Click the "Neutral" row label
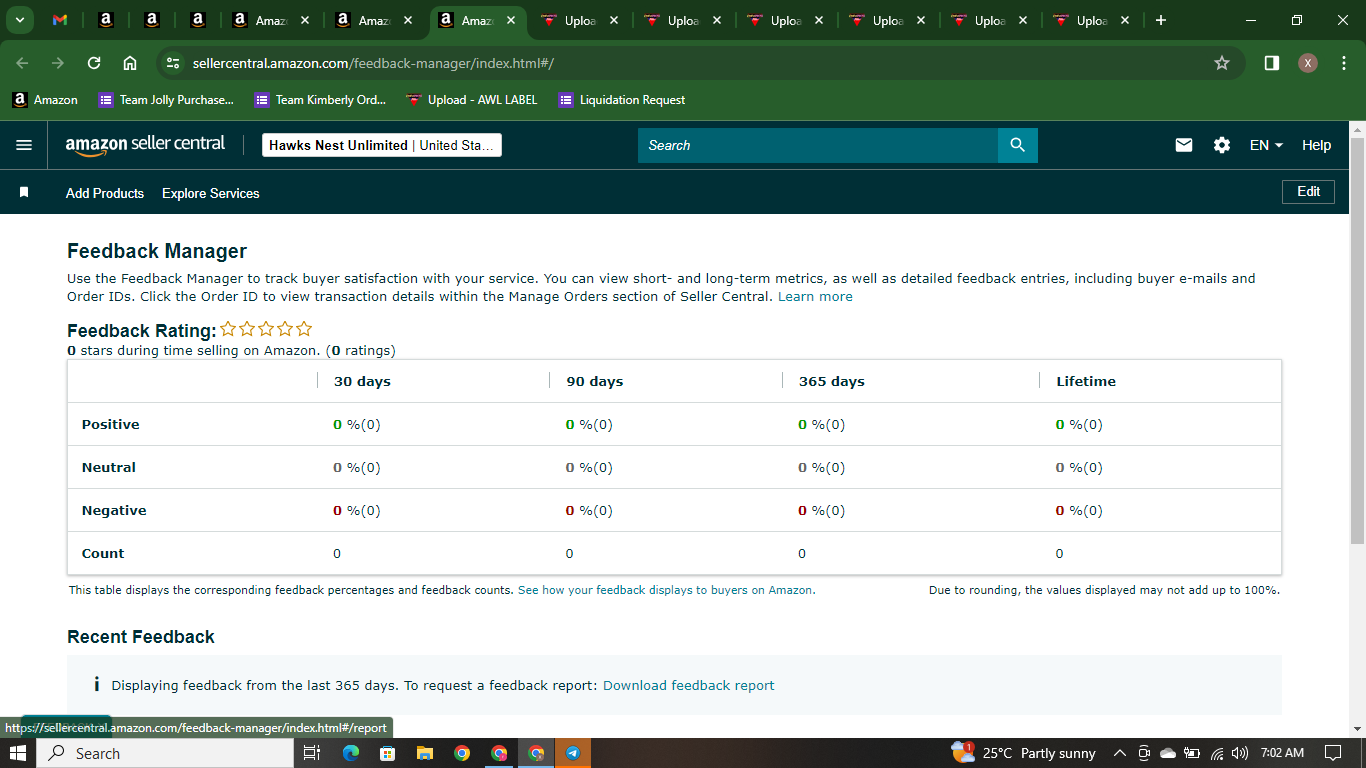The height and width of the screenshot is (768, 1366). click(x=109, y=467)
